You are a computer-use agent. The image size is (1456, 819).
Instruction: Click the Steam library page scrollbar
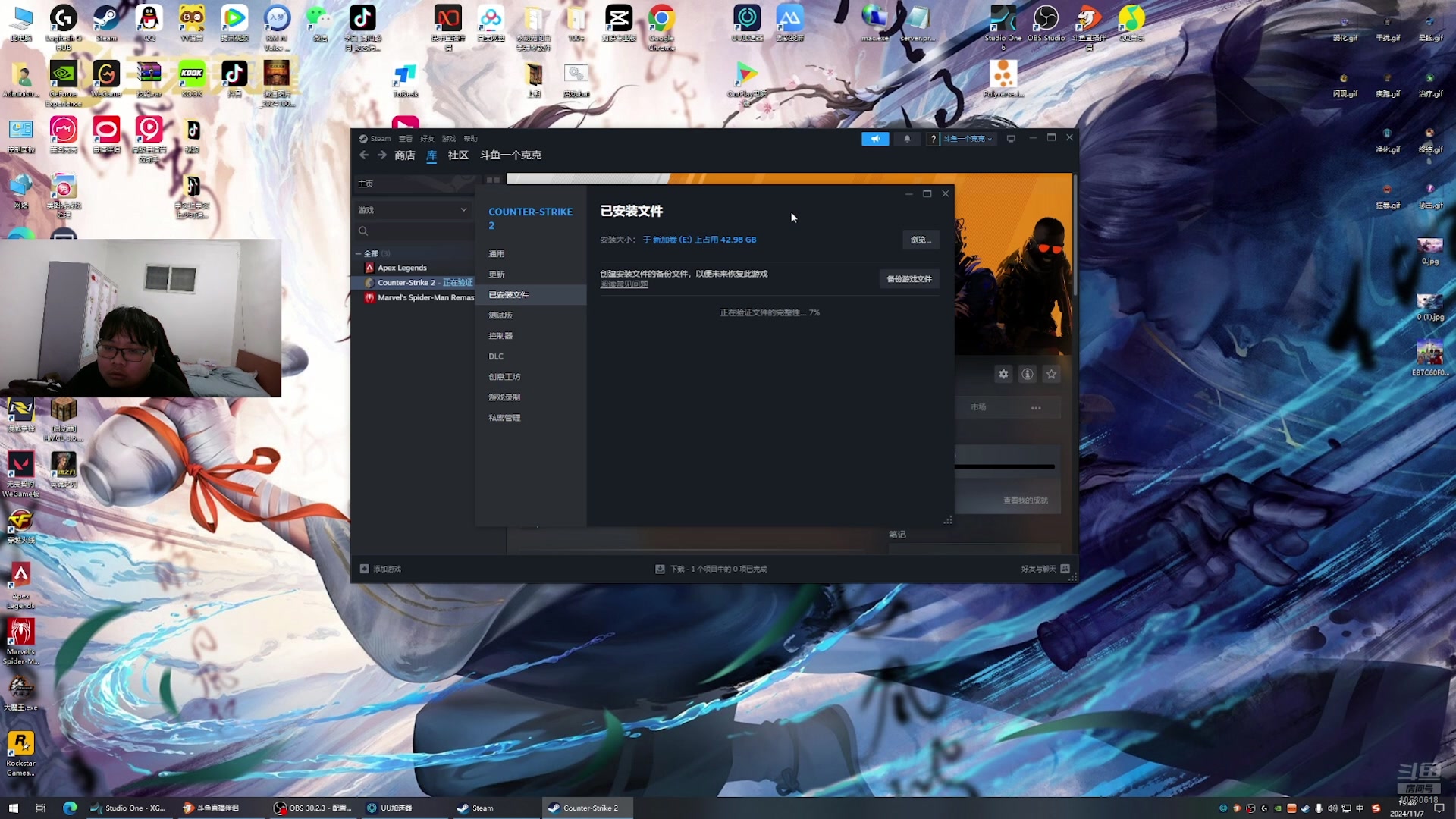(x=1075, y=235)
